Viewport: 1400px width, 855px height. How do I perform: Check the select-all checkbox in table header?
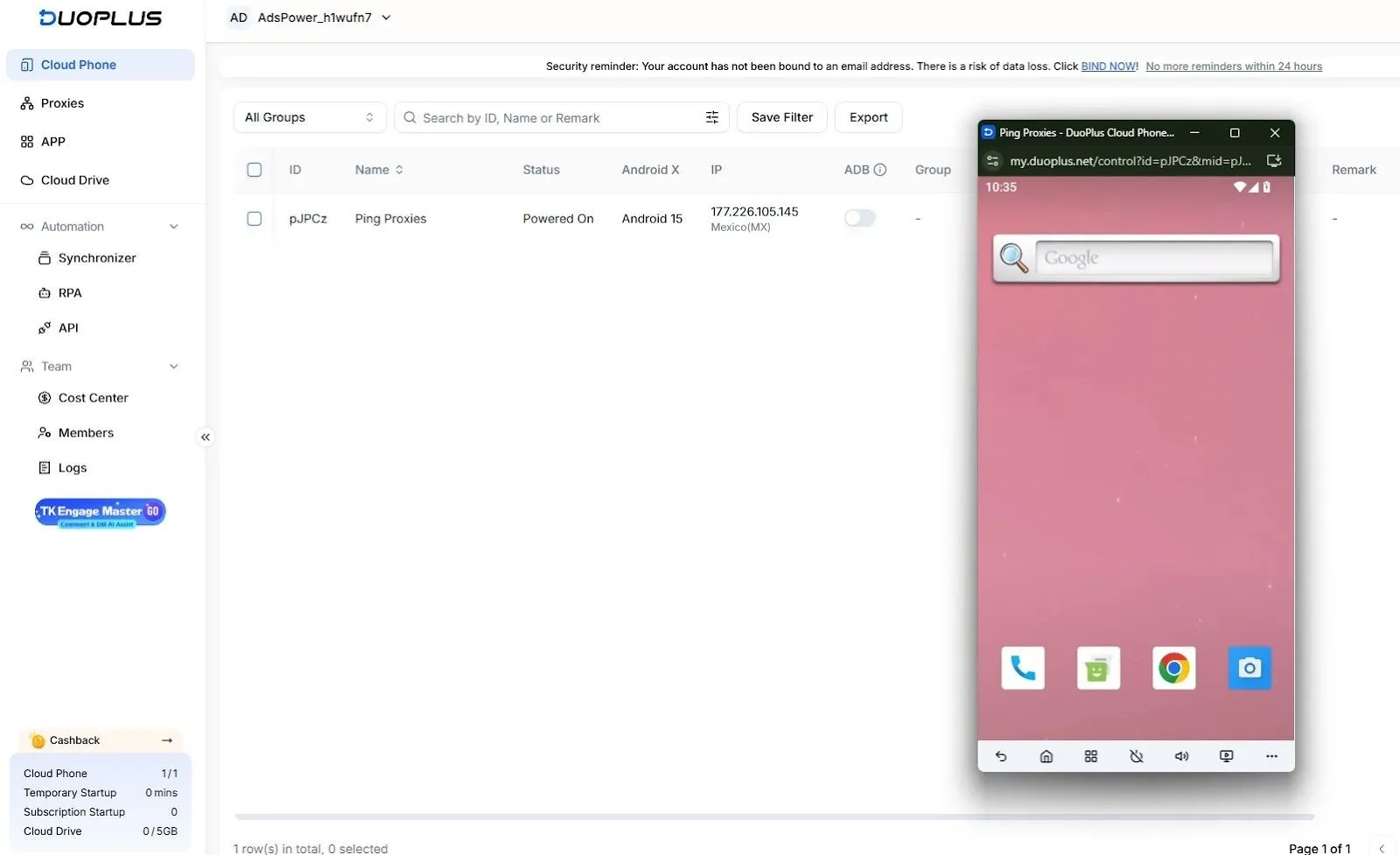255,170
